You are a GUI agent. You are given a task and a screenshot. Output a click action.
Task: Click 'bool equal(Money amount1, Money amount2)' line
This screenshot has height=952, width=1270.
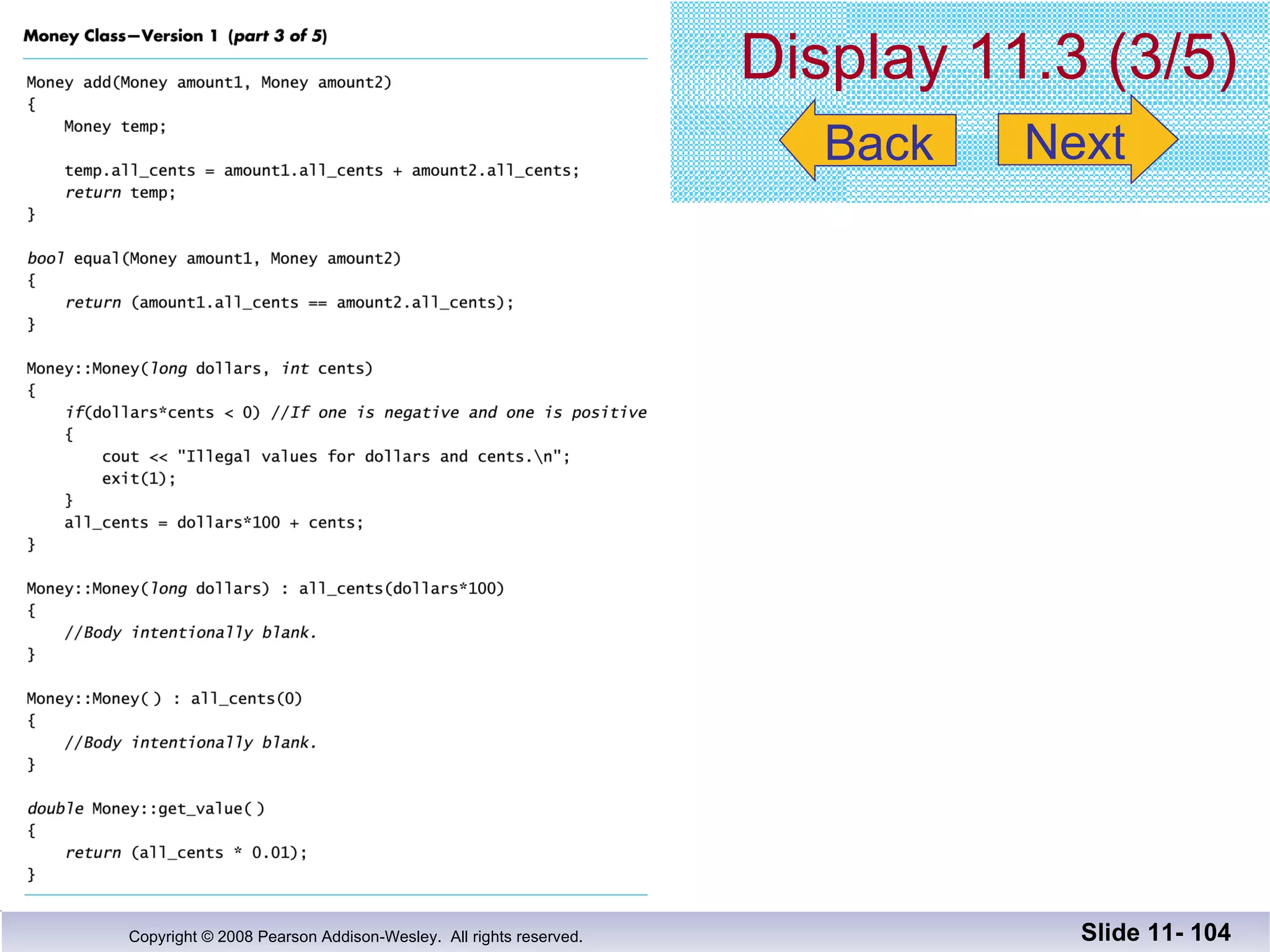214,258
